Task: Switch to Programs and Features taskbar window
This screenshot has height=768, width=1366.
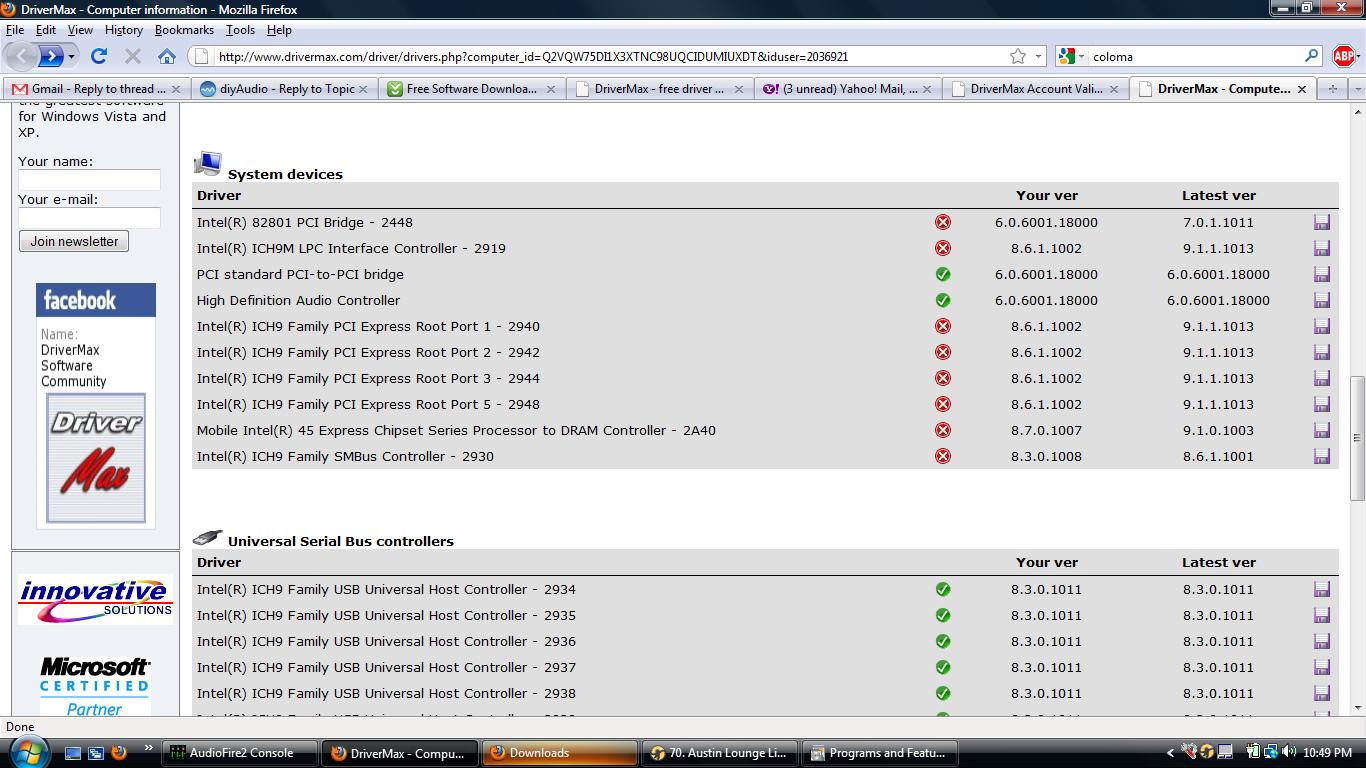Action: click(880, 753)
